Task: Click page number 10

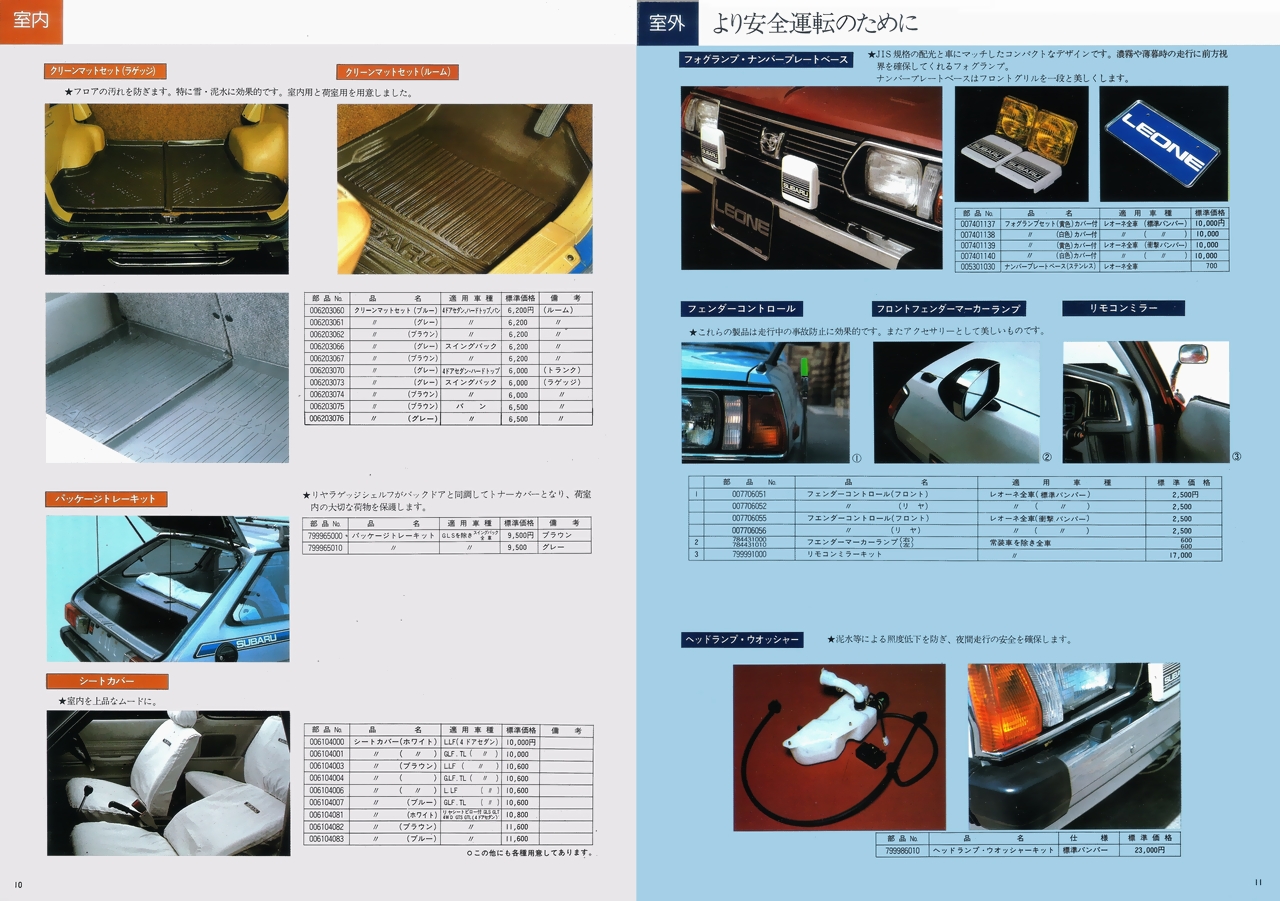Action: [17, 883]
